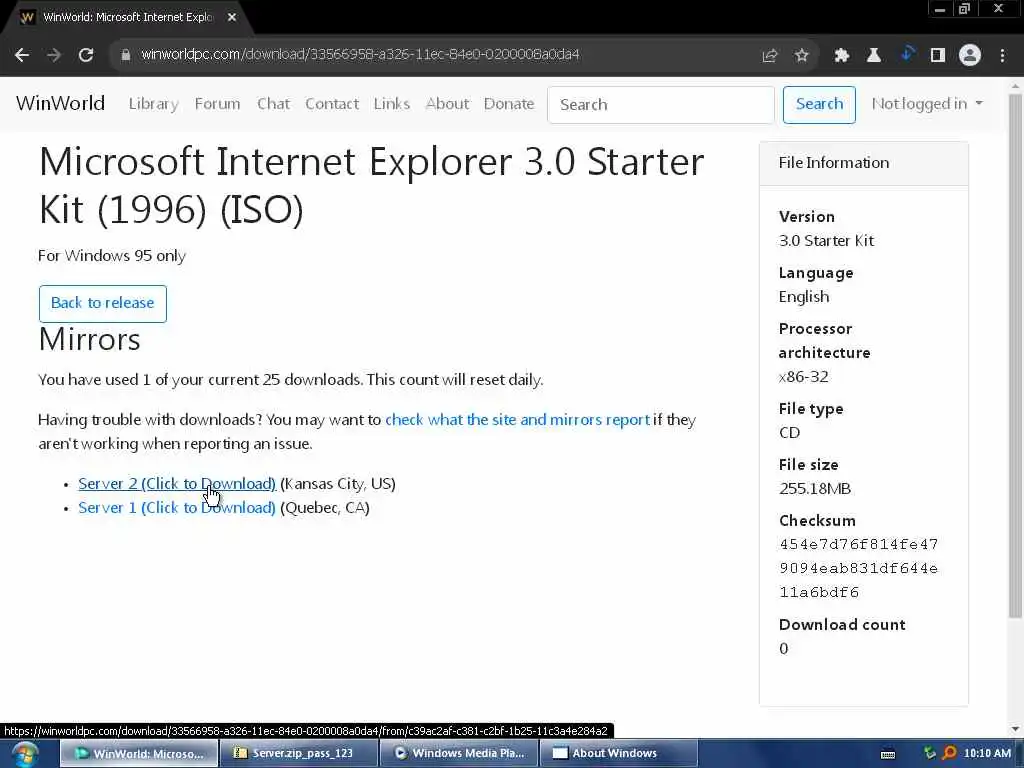Click the File Information panel header

coord(863,163)
